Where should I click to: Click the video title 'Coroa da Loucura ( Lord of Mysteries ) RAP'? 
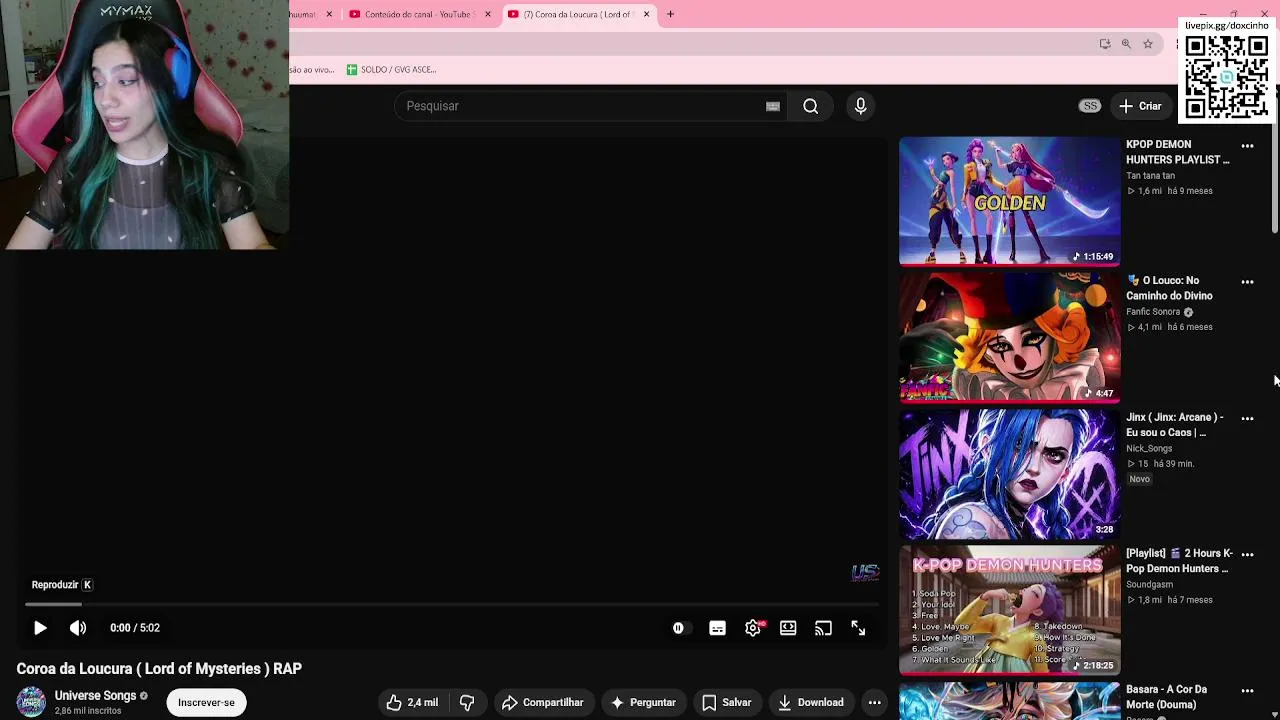(159, 669)
